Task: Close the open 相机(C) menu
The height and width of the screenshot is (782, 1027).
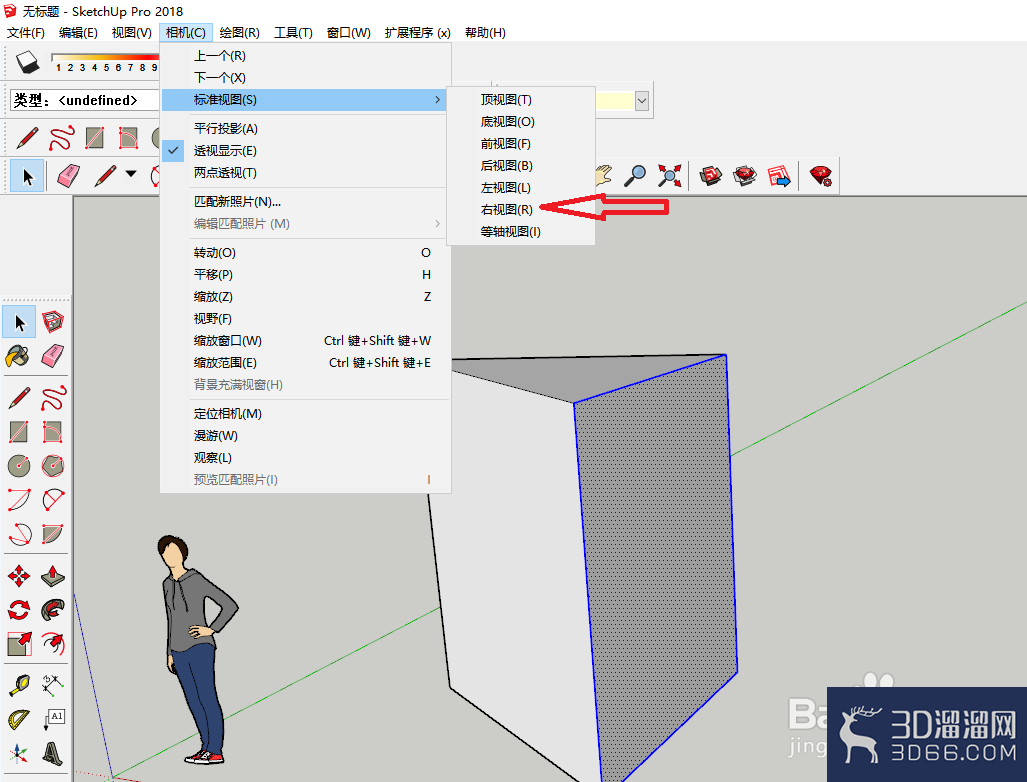Action: coord(185,32)
